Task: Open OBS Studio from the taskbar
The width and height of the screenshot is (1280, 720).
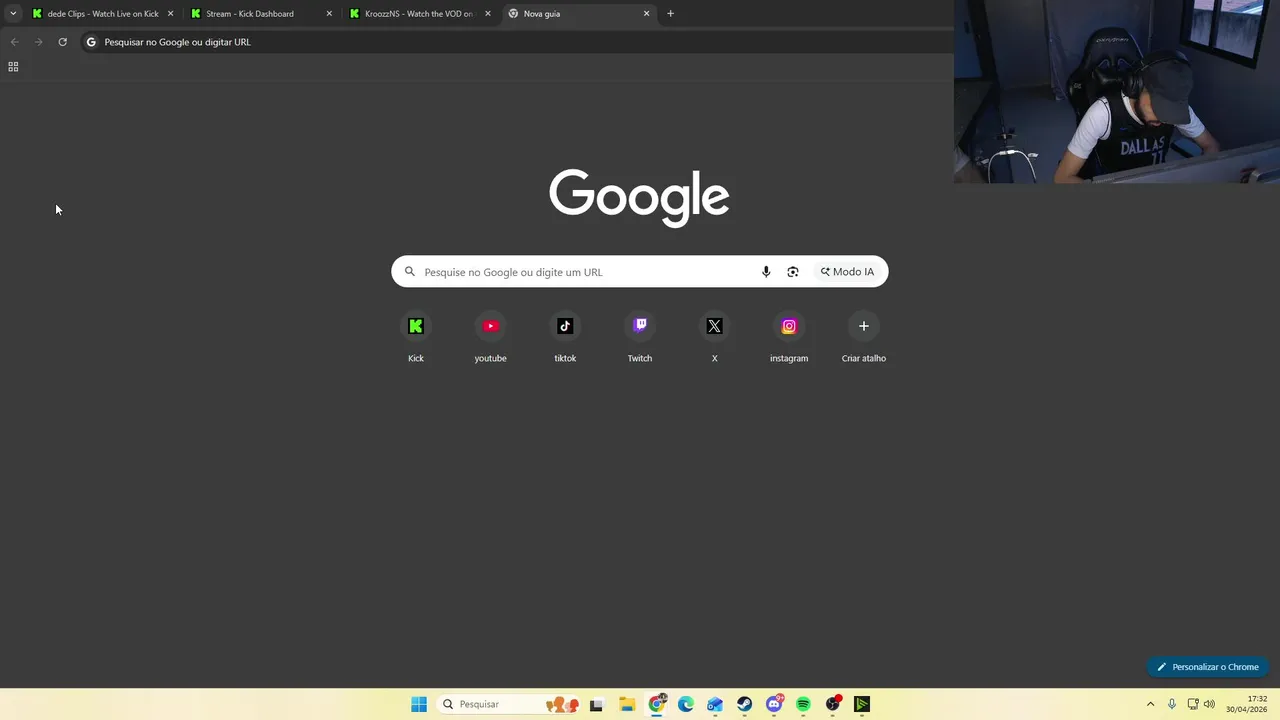Action: pyautogui.click(x=833, y=704)
